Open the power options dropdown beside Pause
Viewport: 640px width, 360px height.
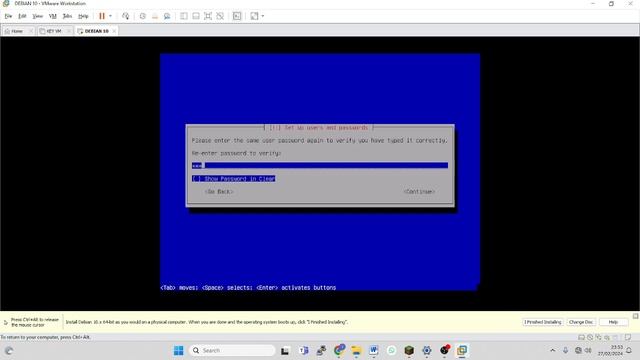(x=110, y=16)
